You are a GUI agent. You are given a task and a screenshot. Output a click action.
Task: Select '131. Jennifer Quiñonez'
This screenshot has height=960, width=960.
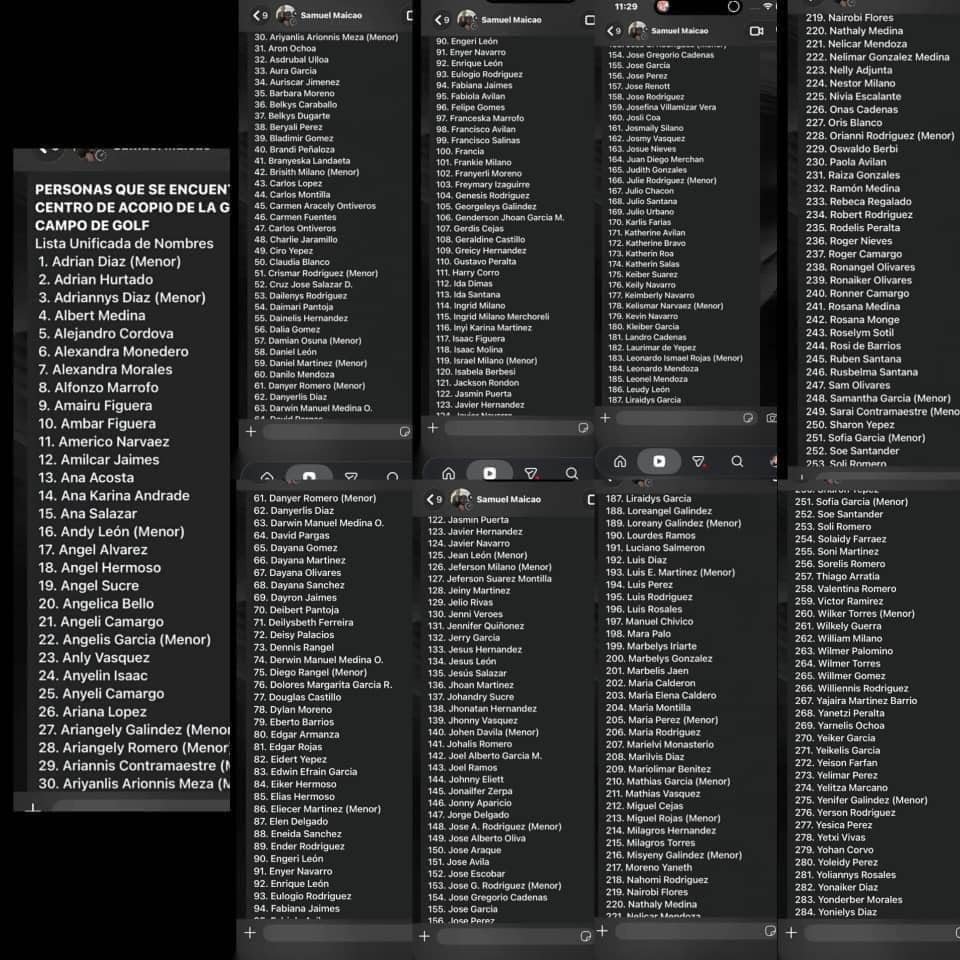(476, 626)
